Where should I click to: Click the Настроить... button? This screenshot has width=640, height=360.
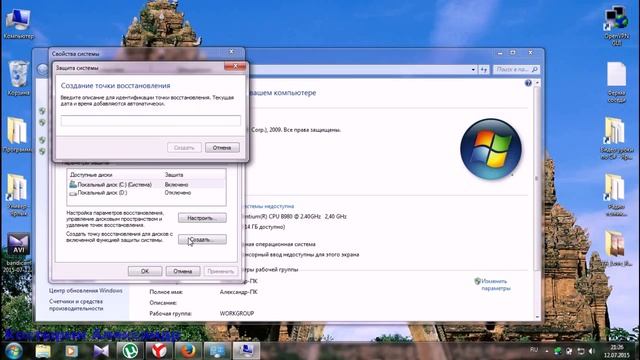pyautogui.click(x=202, y=218)
